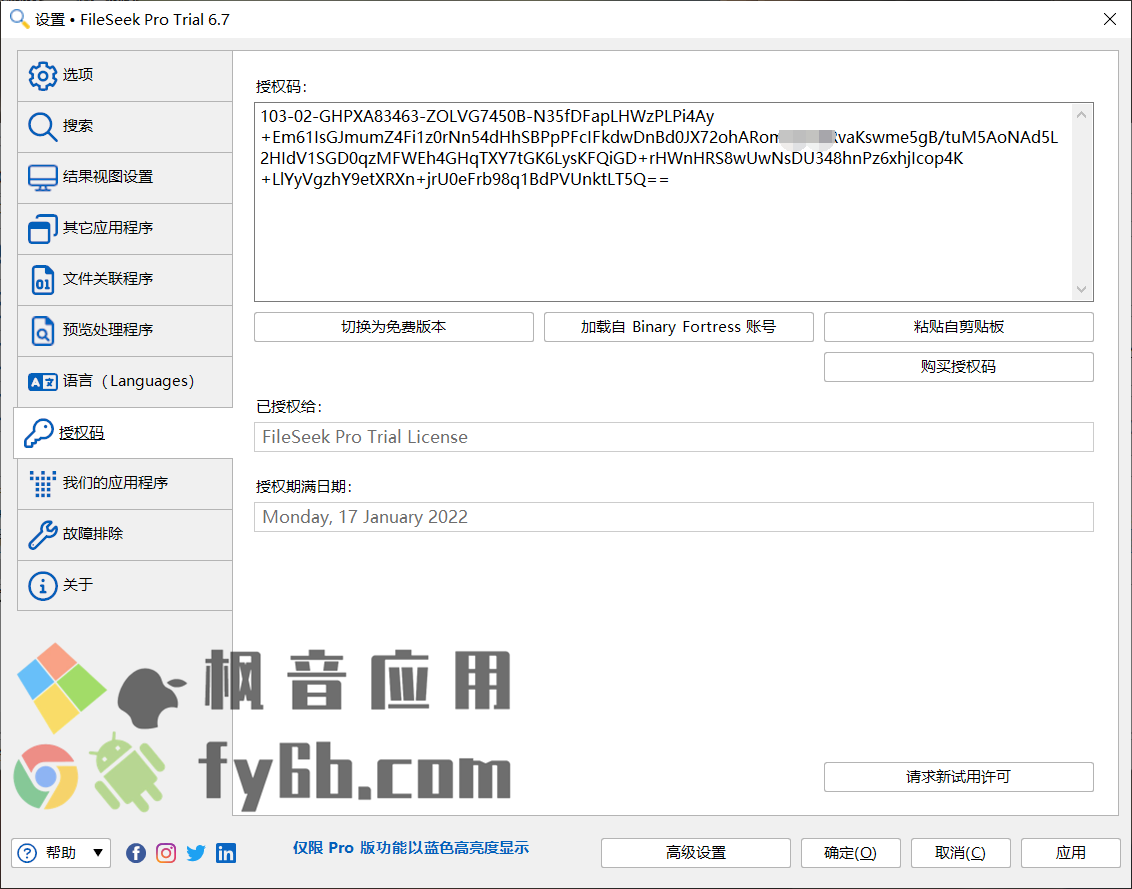Image resolution: width=1132 pixels, height=889 pixels.
Task: Click the 故障排除 wrench icon
Action: [x=43, y=535]
